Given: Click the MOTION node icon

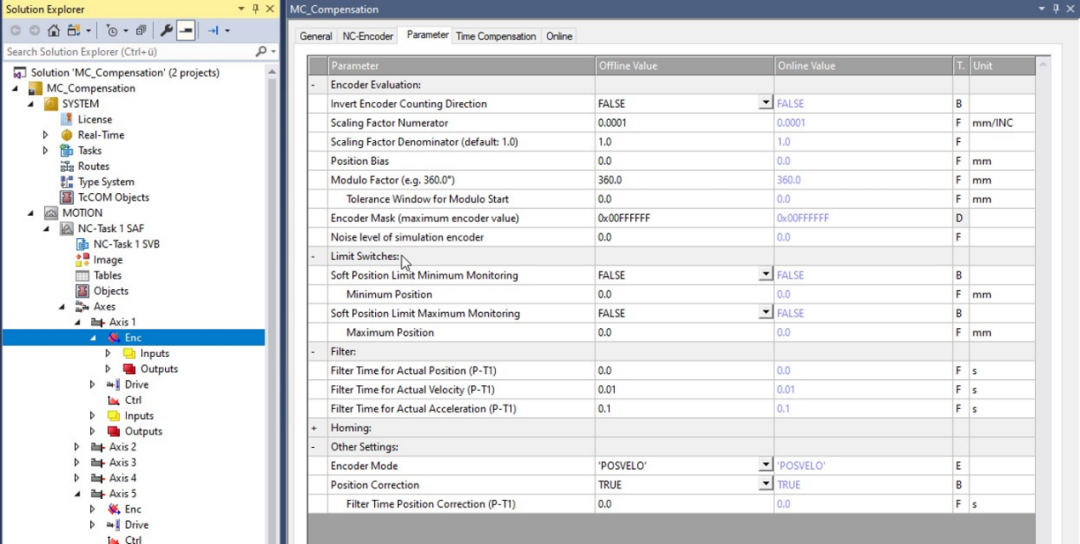Looking at the screenshot, I should (x=51, y=213).
